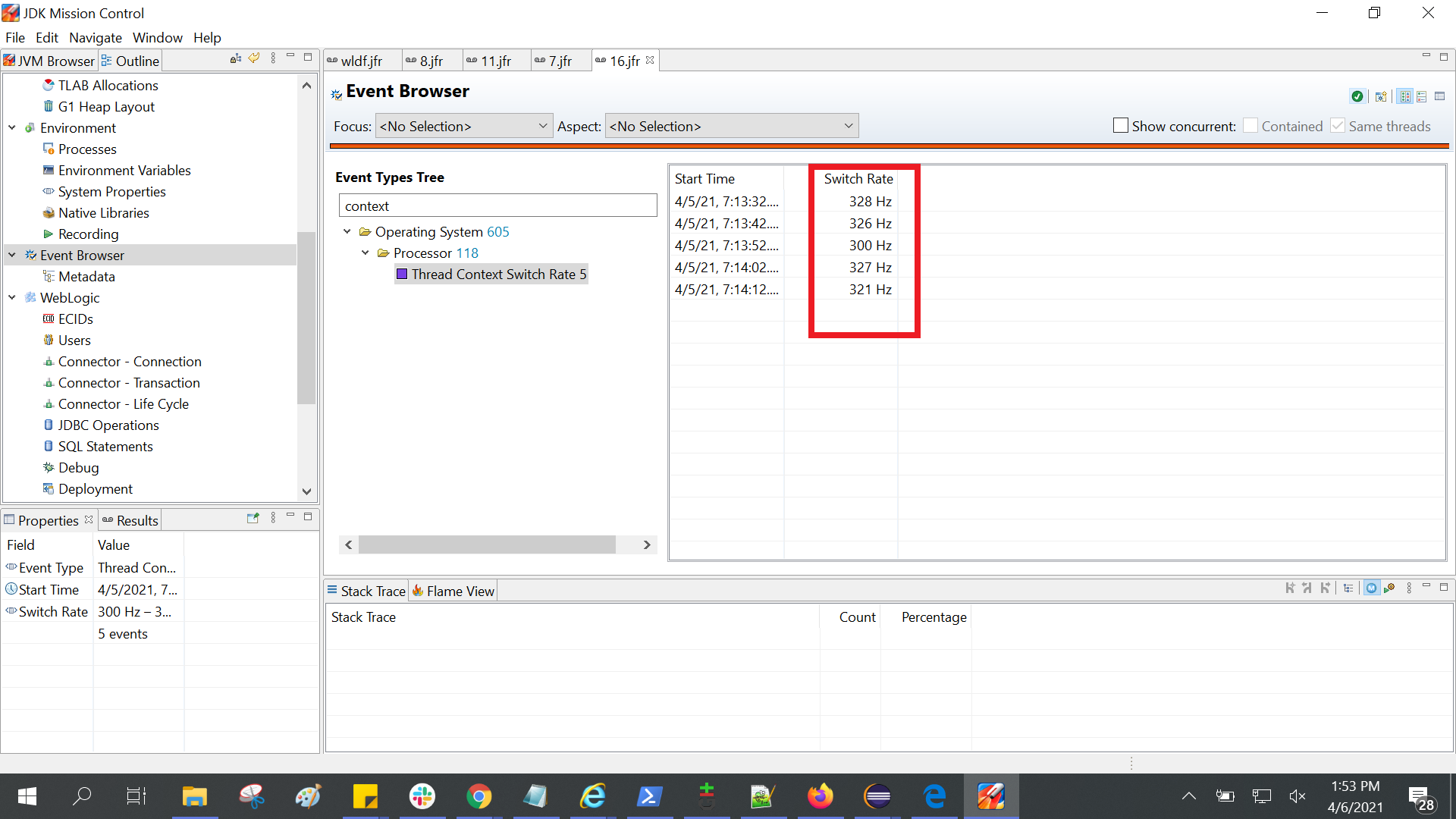Tick the Contained checkbox
This screenshot has height=819, width=1456.
click(1250, 126)
